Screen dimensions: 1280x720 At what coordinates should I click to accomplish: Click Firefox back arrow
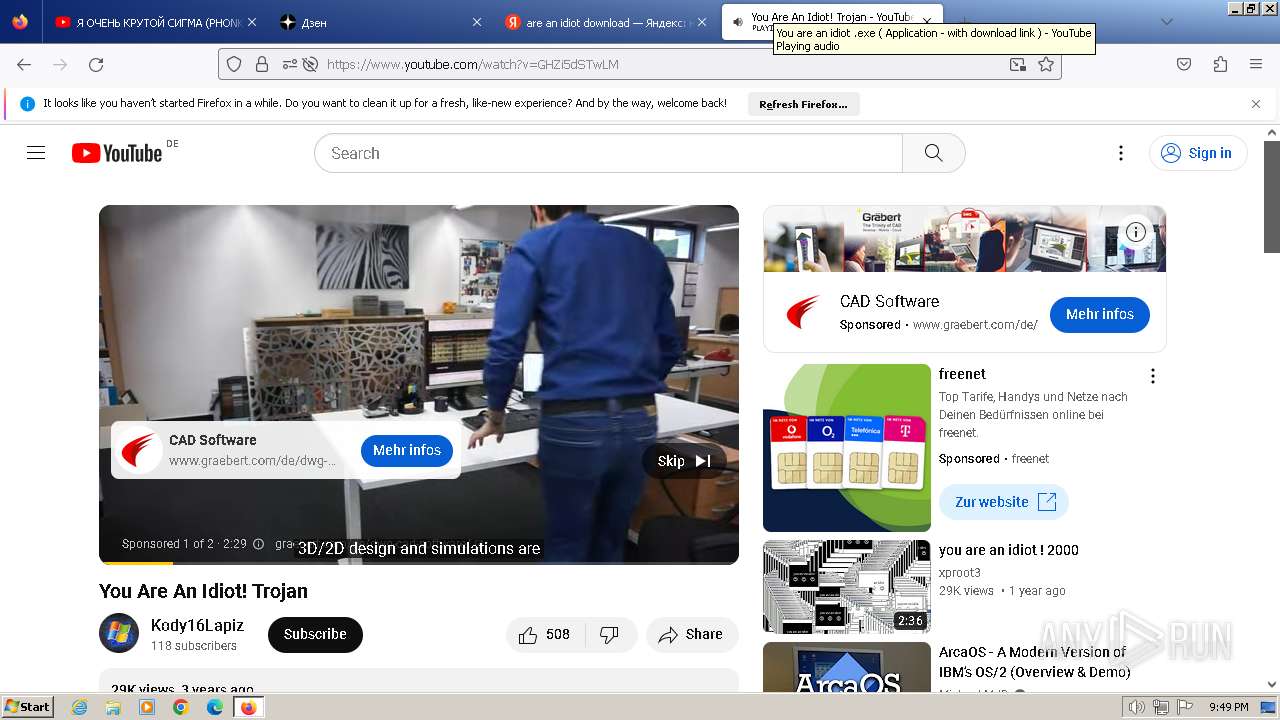pyautogui.click(x=24, y=64)
